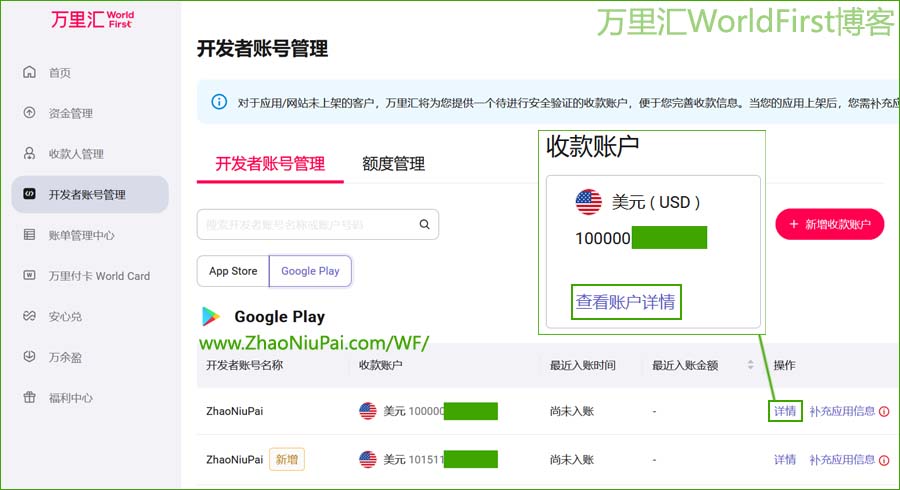Click the 福利中心 gift icon

29,397
